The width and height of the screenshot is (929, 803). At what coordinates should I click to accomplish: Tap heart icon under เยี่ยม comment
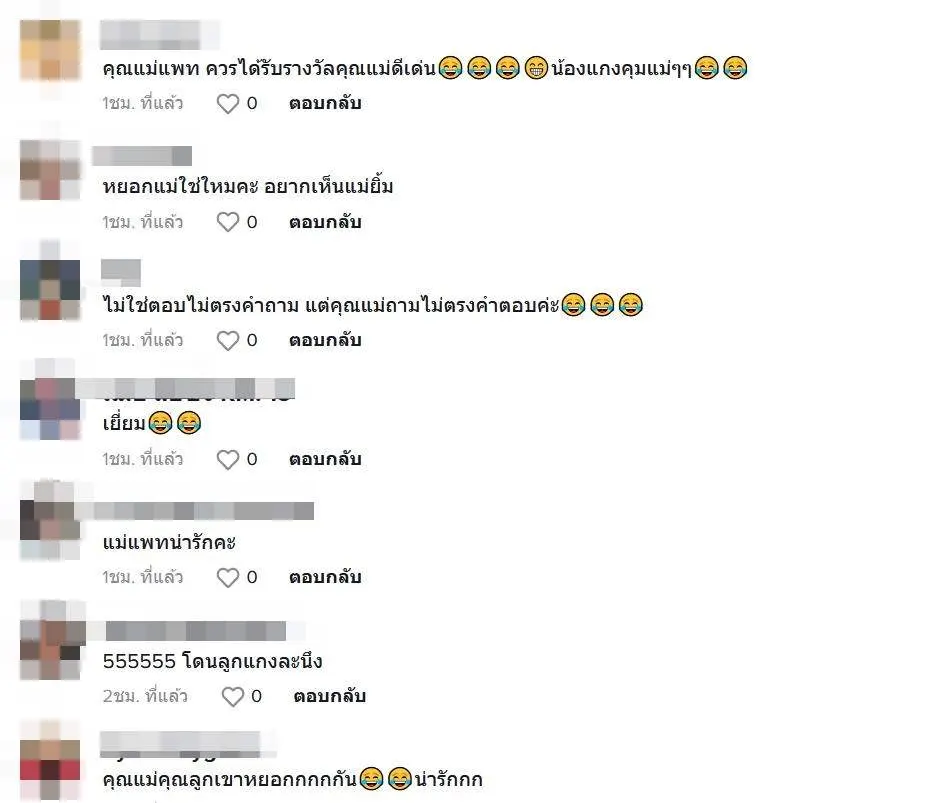(x=228, y=459)
